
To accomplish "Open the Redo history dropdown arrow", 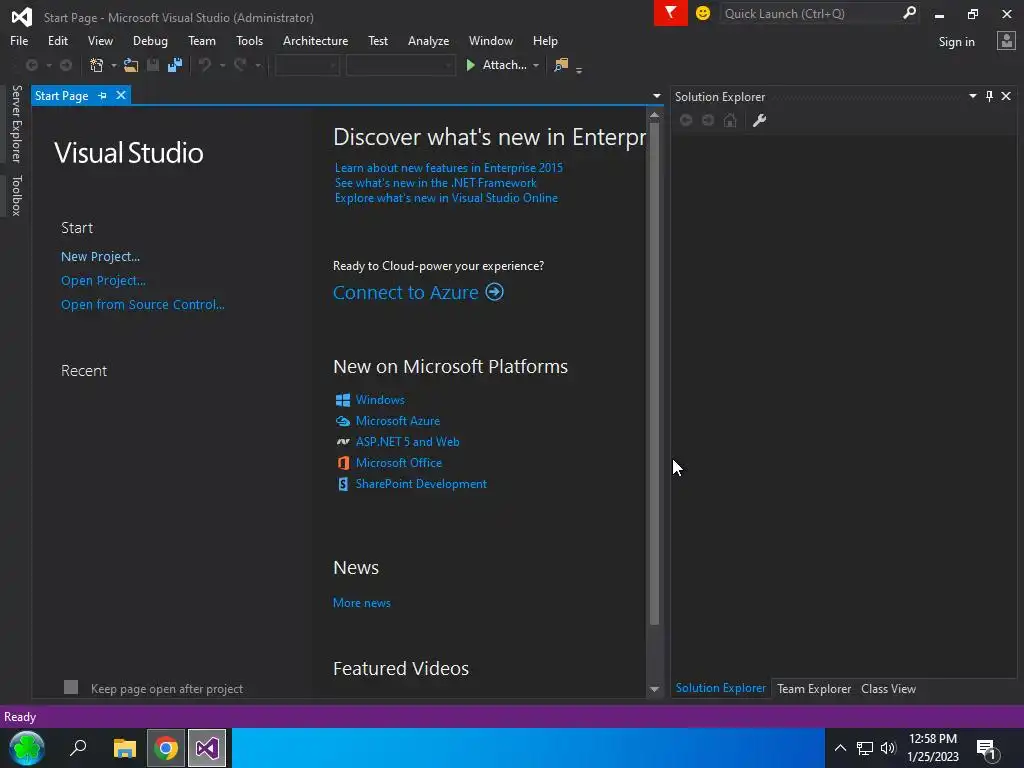I will click(257, 65).
